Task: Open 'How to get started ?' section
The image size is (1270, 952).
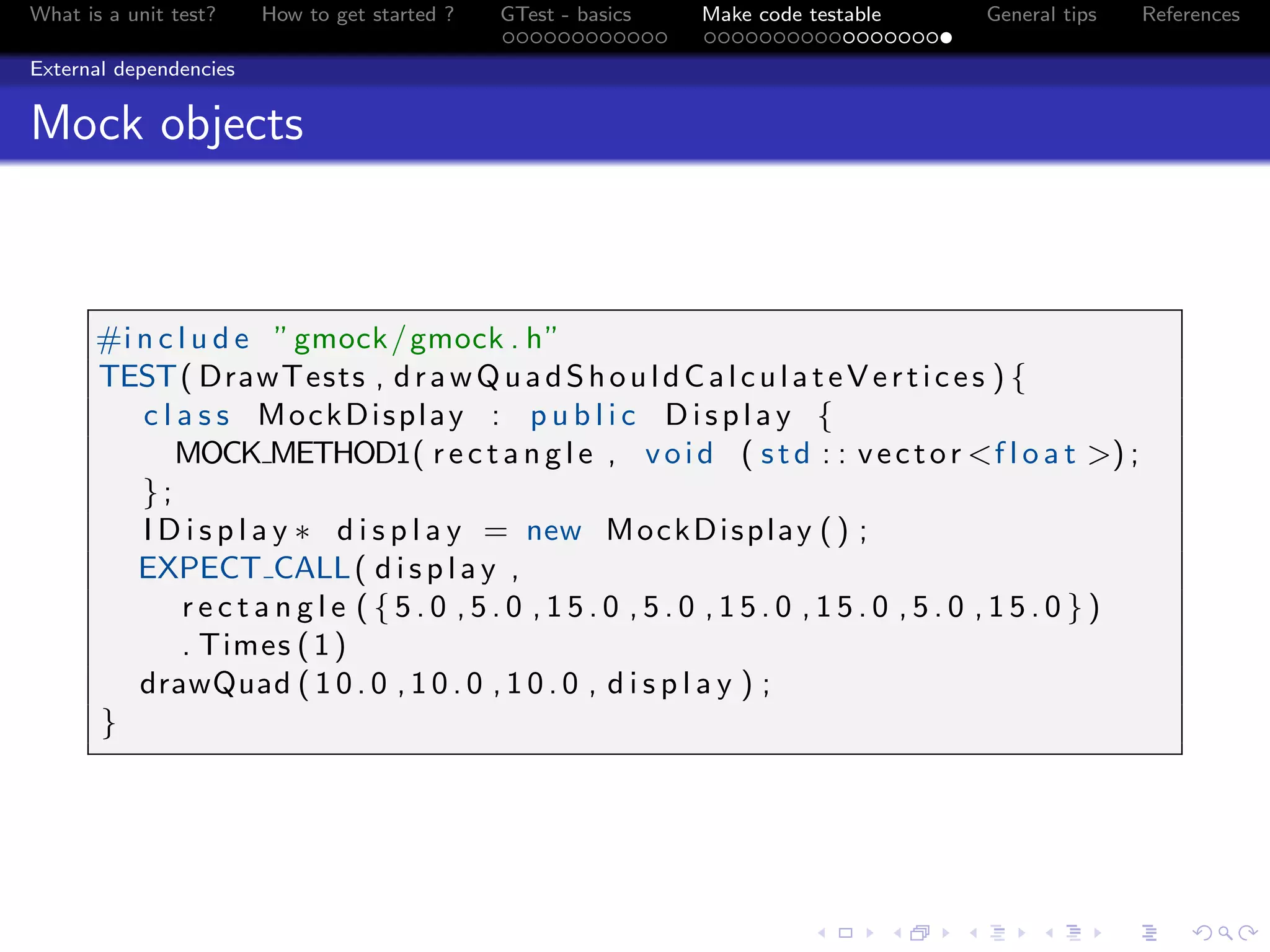Action: tap(358, 14)
